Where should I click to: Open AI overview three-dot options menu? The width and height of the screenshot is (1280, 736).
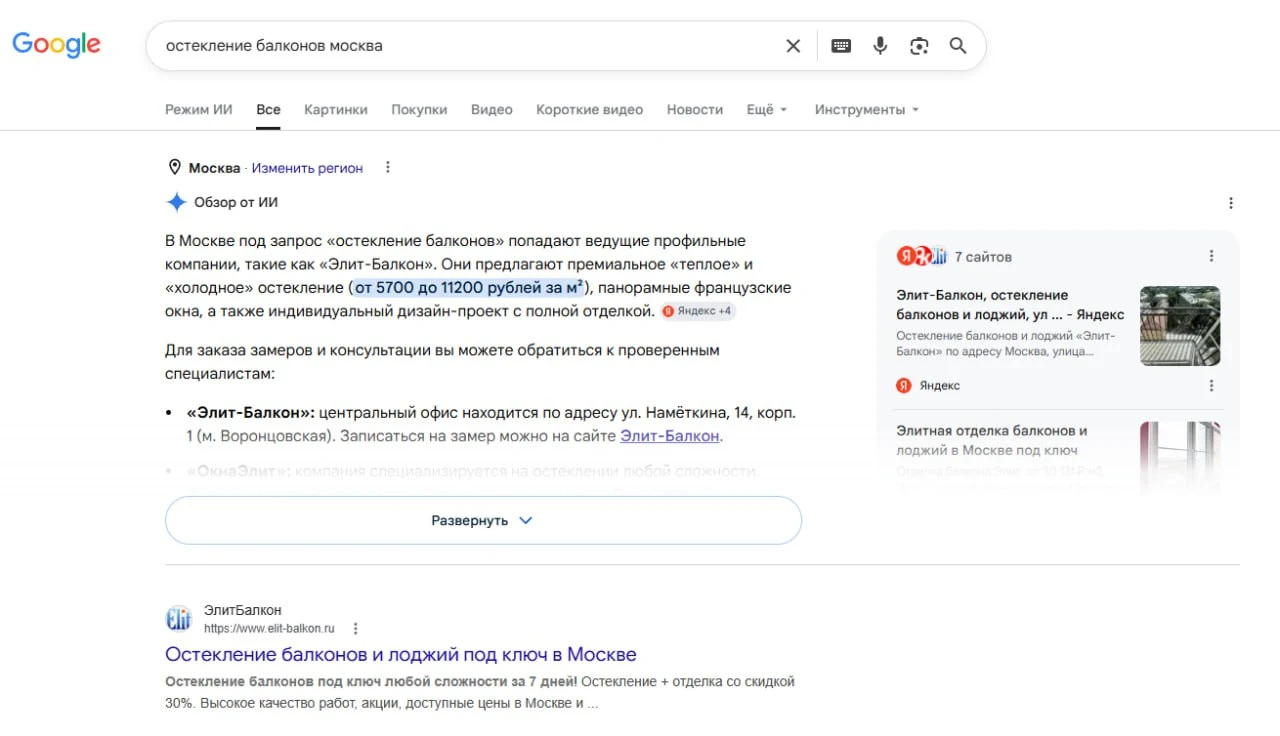tap(1231, 203)
